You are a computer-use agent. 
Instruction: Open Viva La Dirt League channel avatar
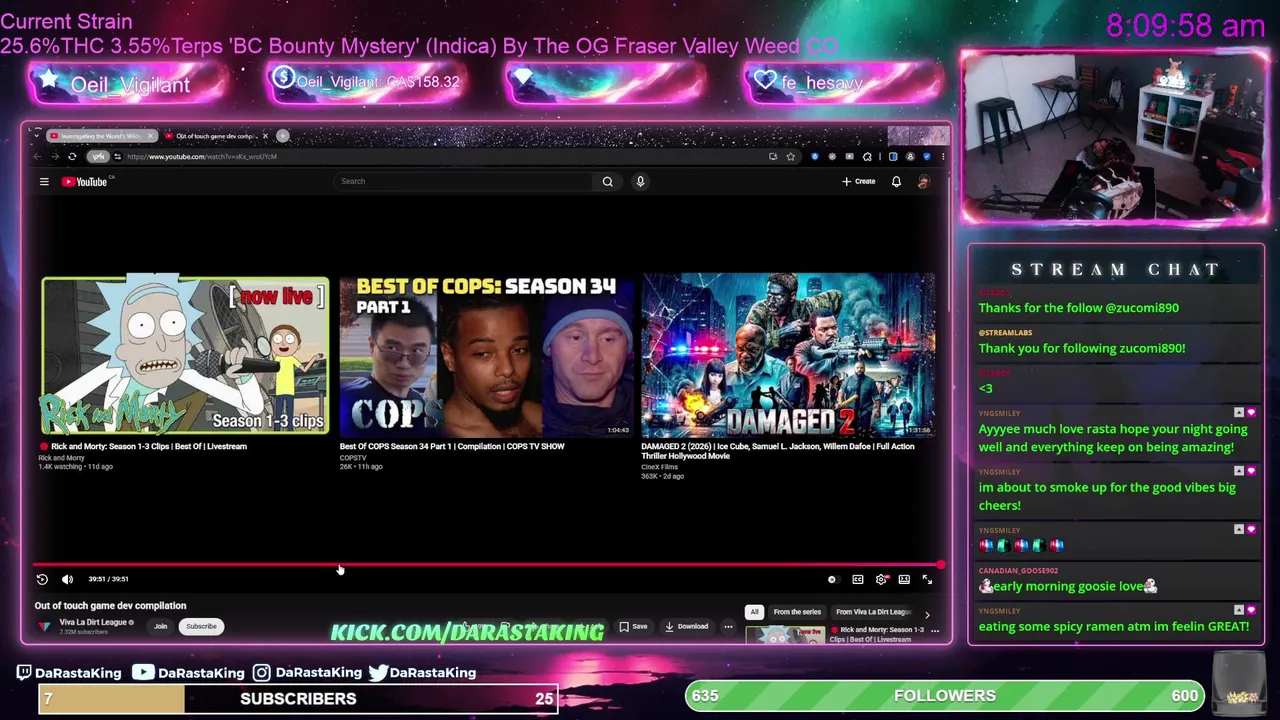tap(44, 626)
